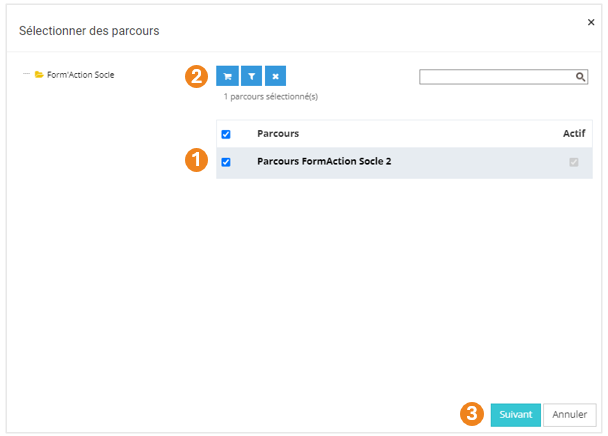Click the blue X clear selection icon
The height and width of the screenshot is (436, 608).
point(276,76)
